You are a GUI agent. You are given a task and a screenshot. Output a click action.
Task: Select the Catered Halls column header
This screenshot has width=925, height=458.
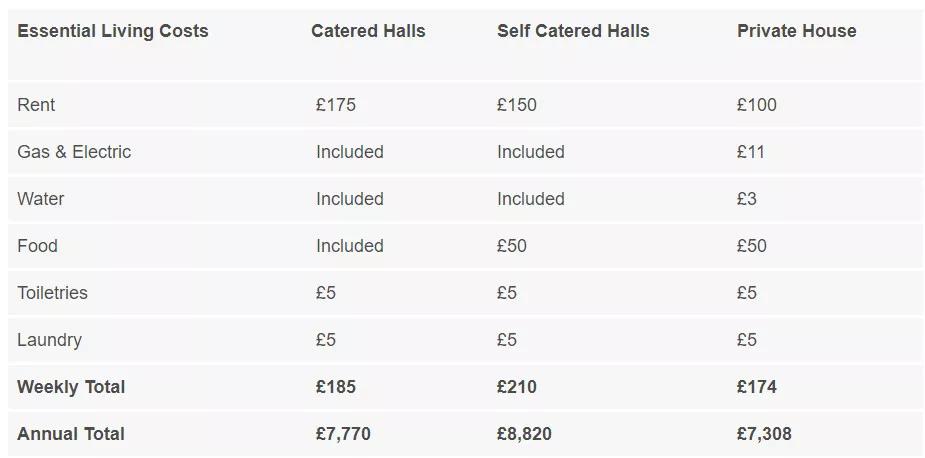[x=368, y=31]
